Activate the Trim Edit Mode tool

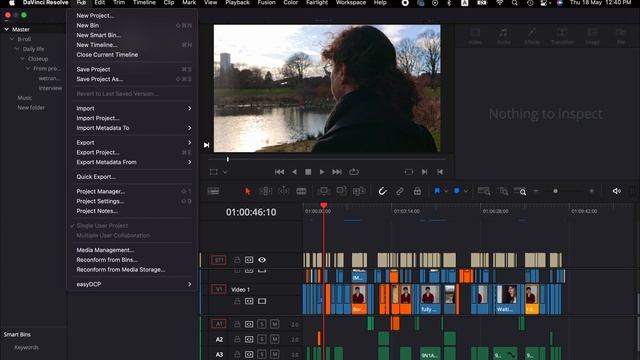point(266,191)
